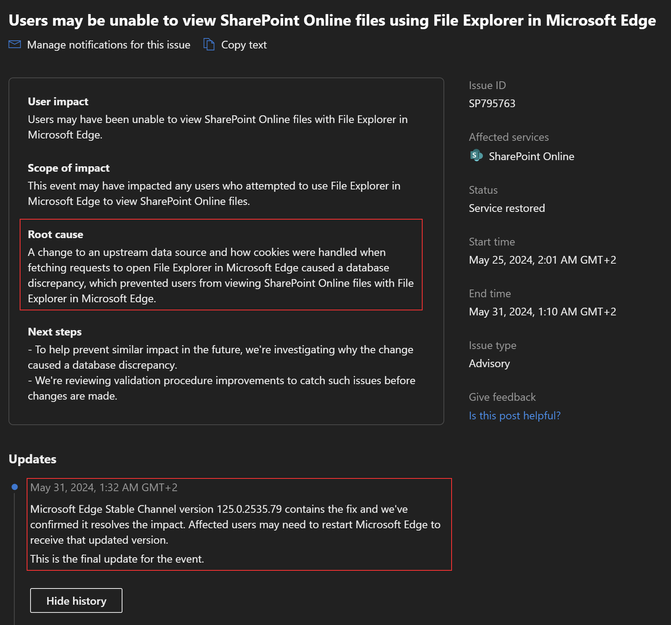Click the 'Scope of impact' heading
Image resolution: width=671 pixels, height=625 pixels.
[x=68, y=168]
